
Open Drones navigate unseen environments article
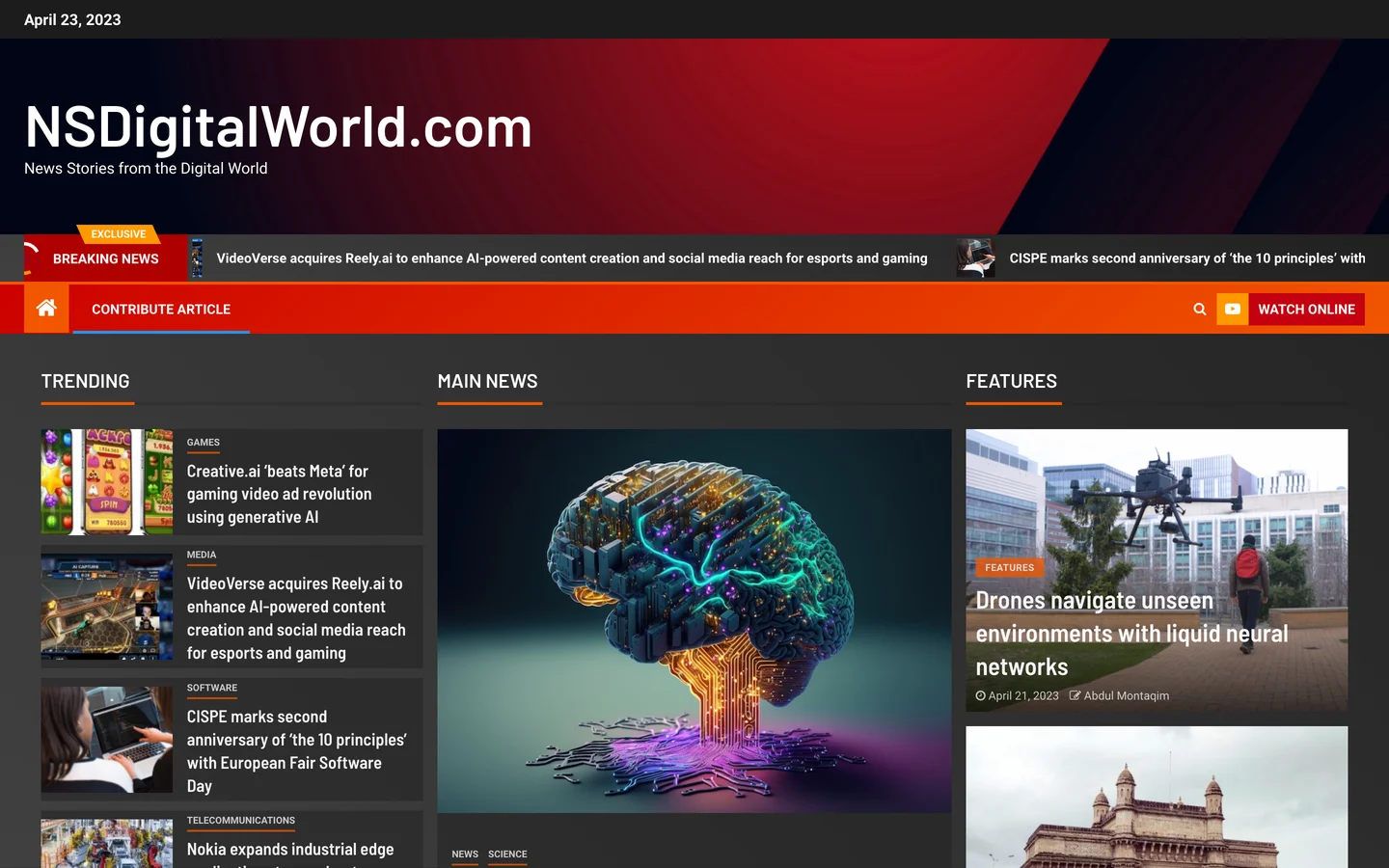pyautogui.click(x=1132, y=634)
